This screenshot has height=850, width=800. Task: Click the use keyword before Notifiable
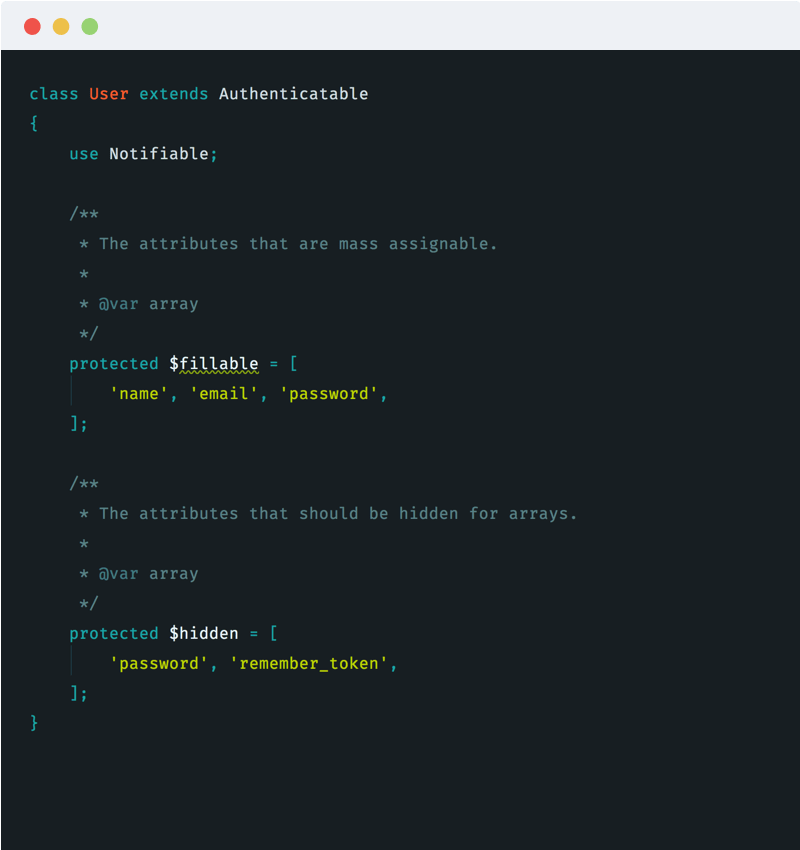(84, 154)
